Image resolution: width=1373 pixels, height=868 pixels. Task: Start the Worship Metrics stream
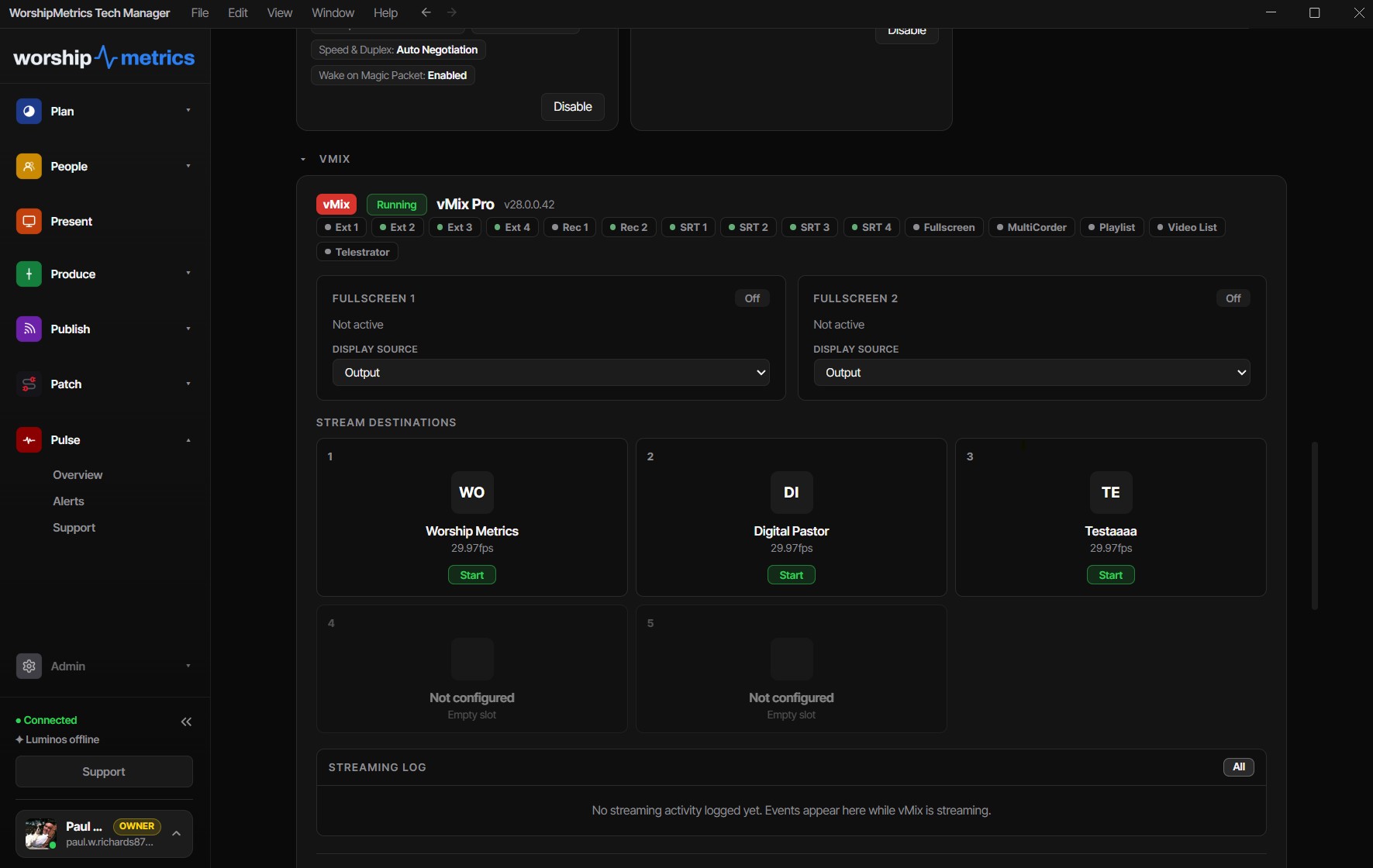472,575
